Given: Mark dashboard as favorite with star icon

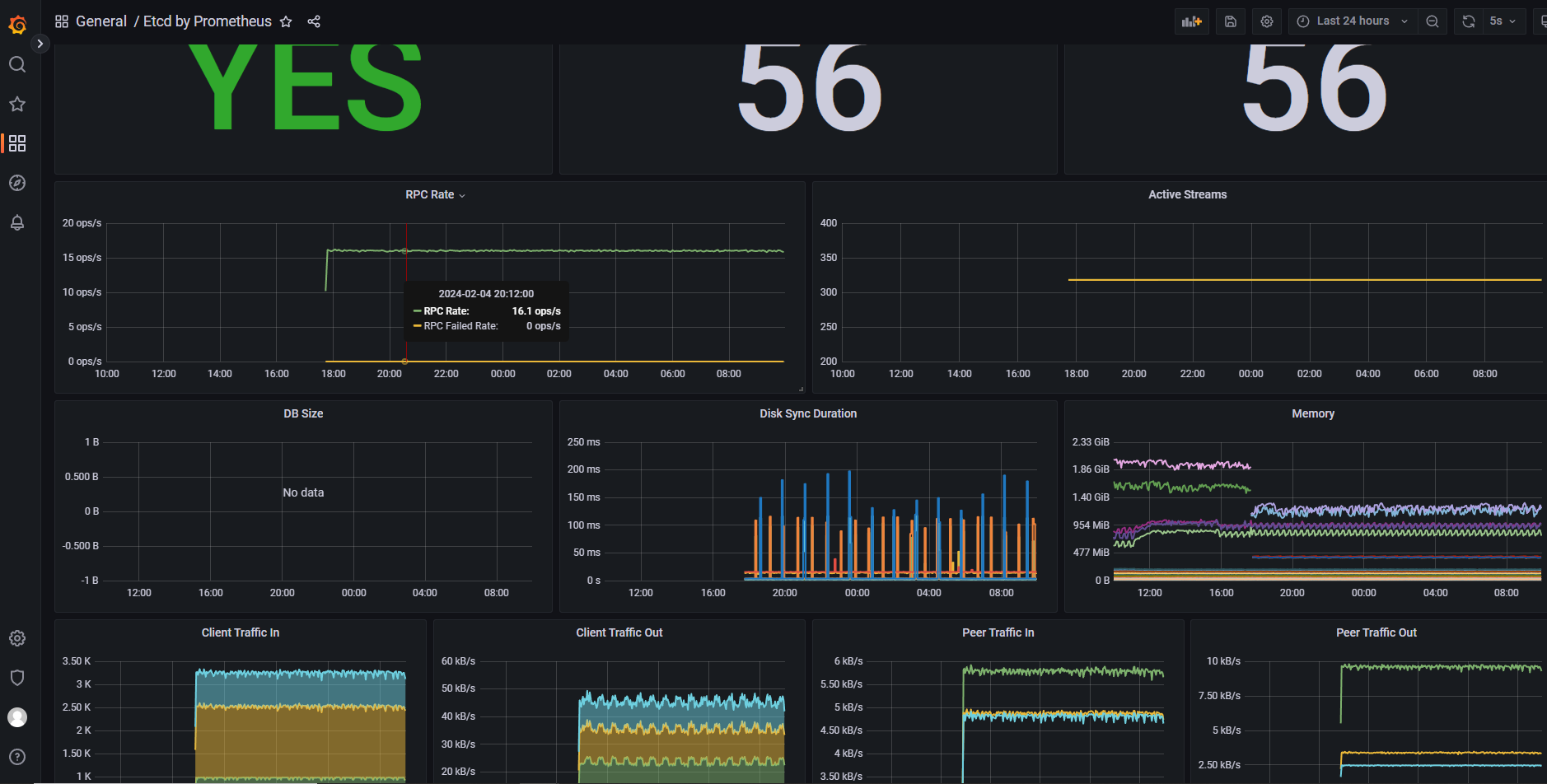Looking at the screenshot, I should coord(286,21).
